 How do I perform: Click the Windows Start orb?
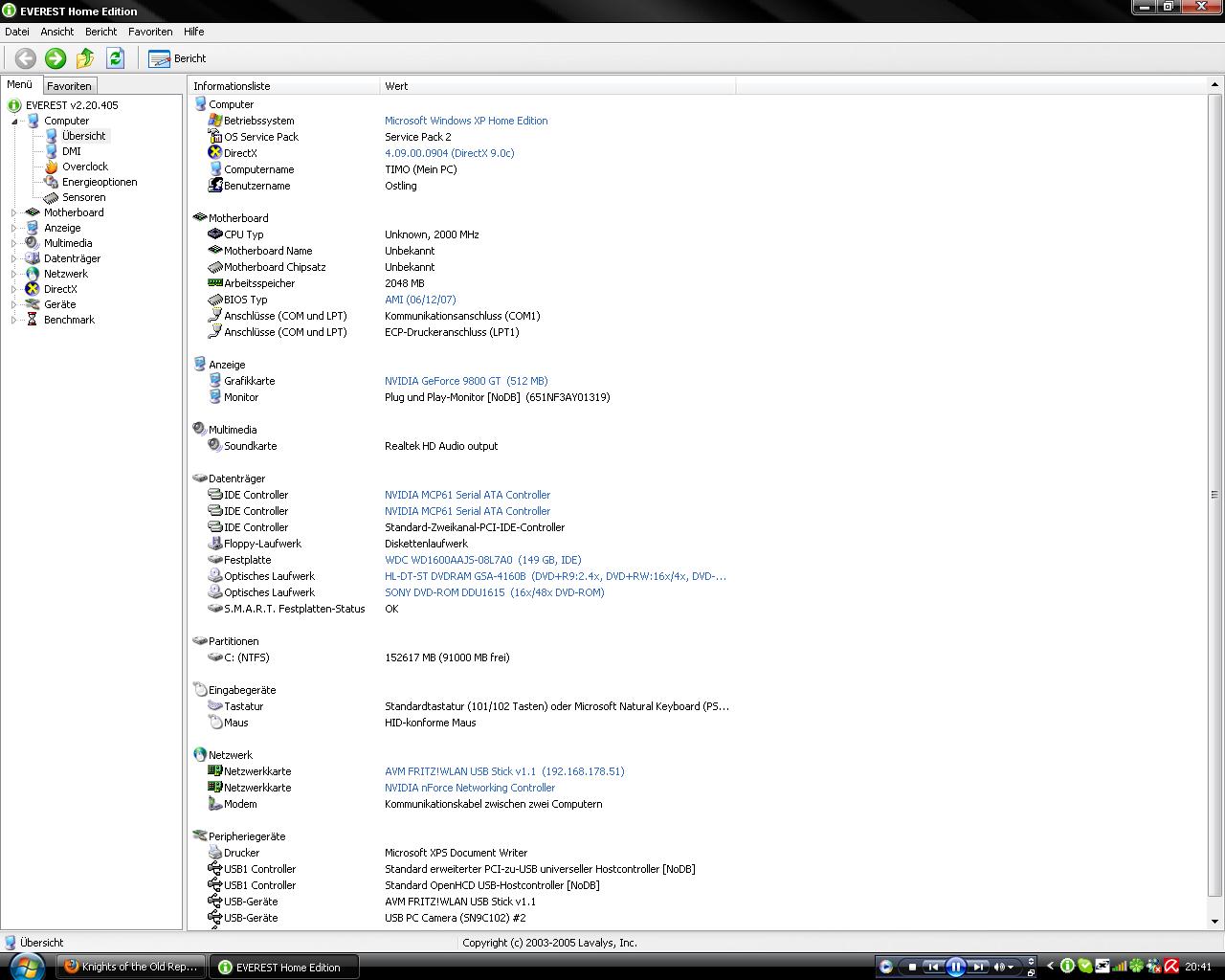coord(26,966)
